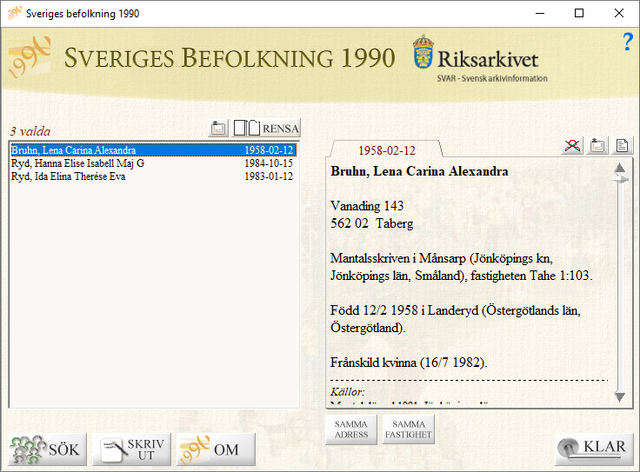Screen dimensions: 640x472
Task: Click the address line Vanading 143
Action: pos(367,206)
